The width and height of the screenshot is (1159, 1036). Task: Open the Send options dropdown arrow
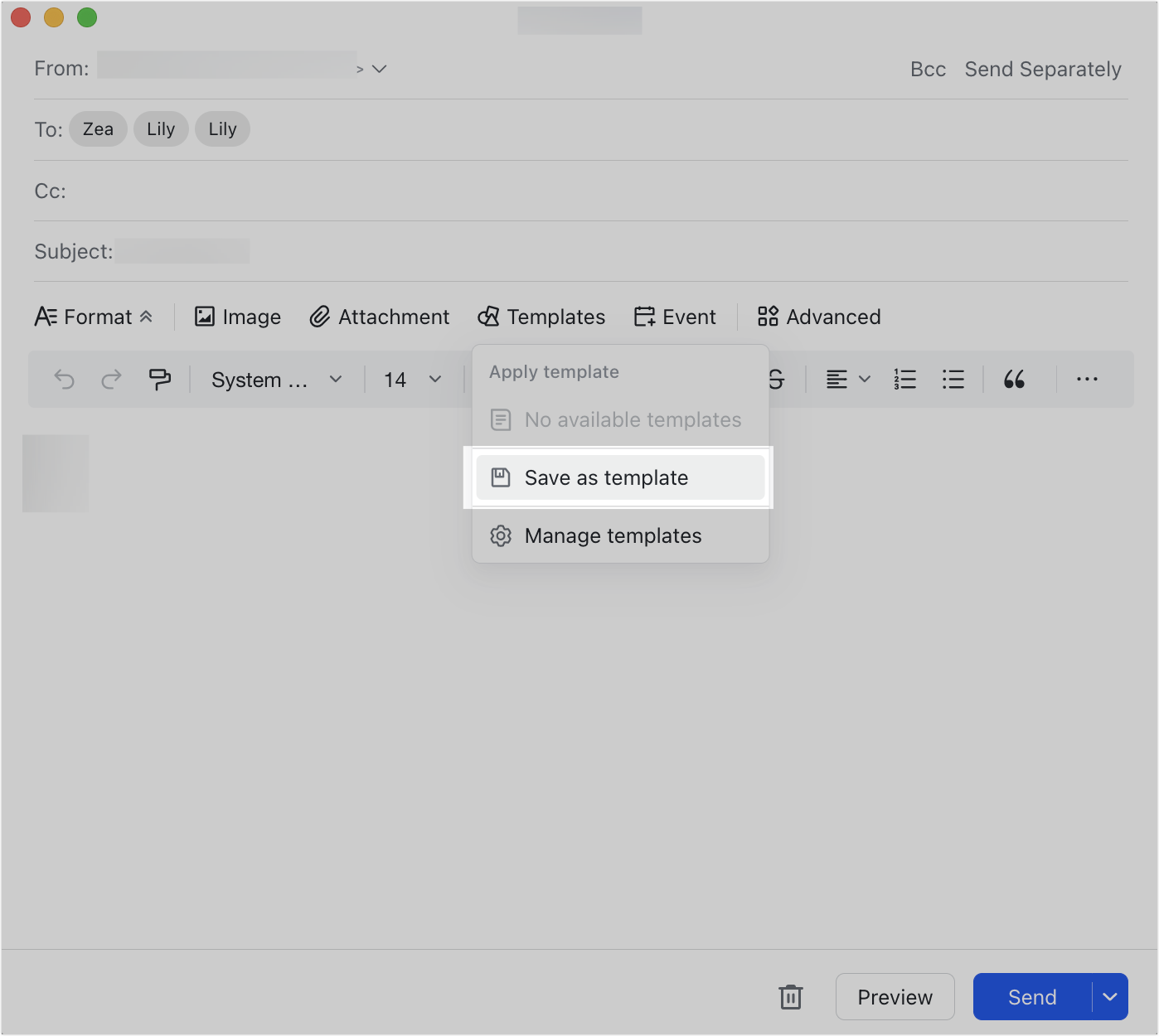(1110, 997)
